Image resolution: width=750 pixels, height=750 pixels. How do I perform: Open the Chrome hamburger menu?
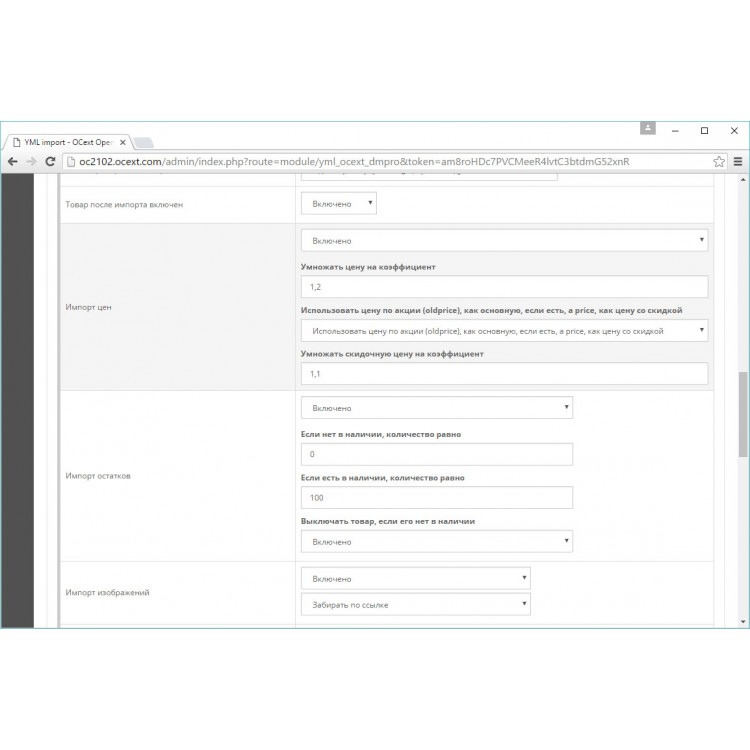(738, 162)
